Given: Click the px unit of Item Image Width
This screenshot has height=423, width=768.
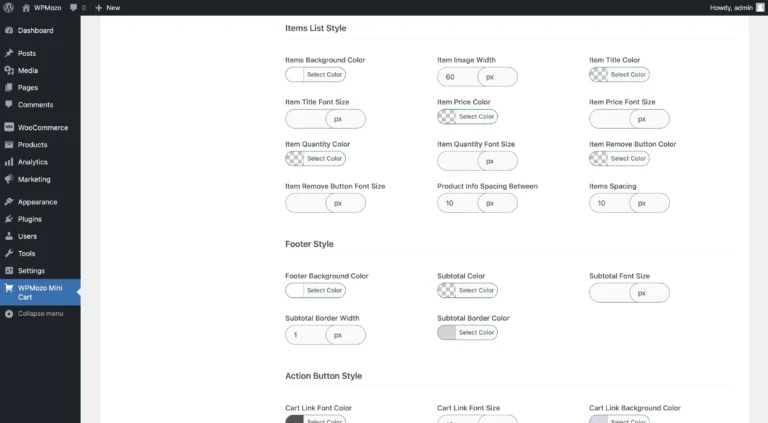Looking at the screenshot, I should click(497, 77).
